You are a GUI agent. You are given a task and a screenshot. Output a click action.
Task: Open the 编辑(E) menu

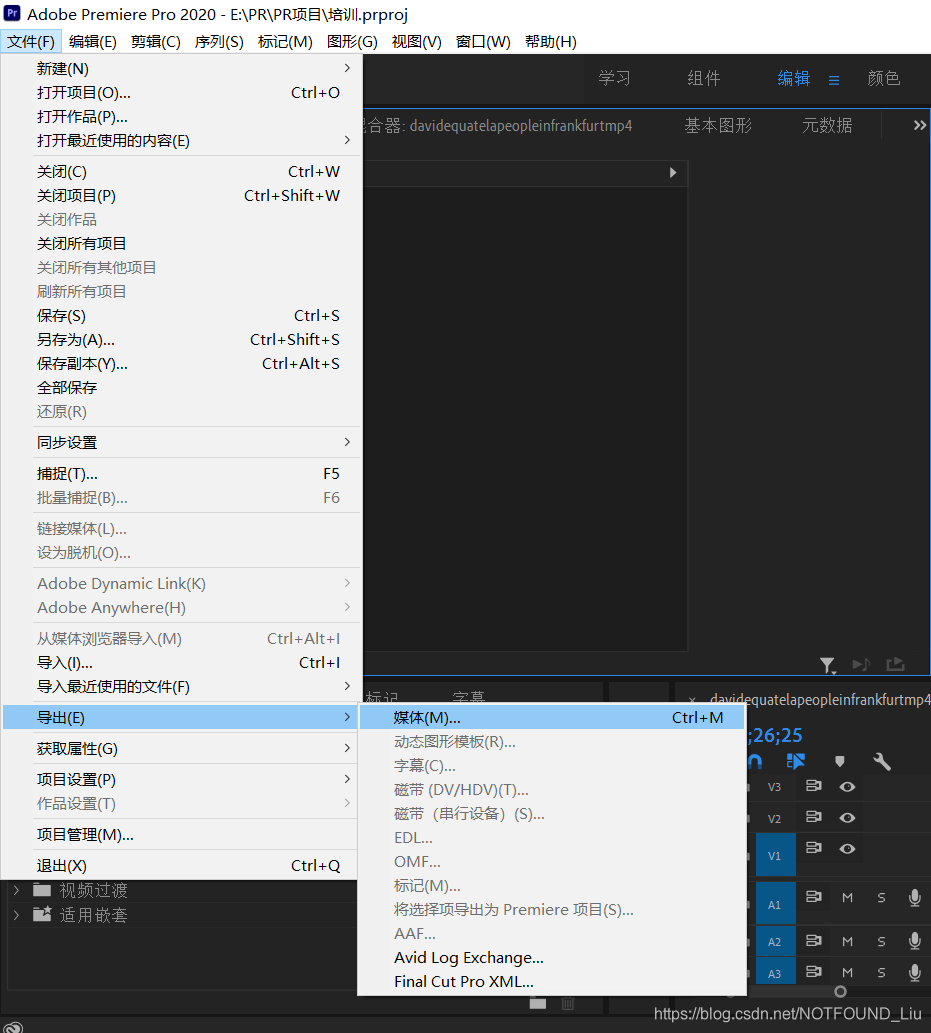[93, 42]
